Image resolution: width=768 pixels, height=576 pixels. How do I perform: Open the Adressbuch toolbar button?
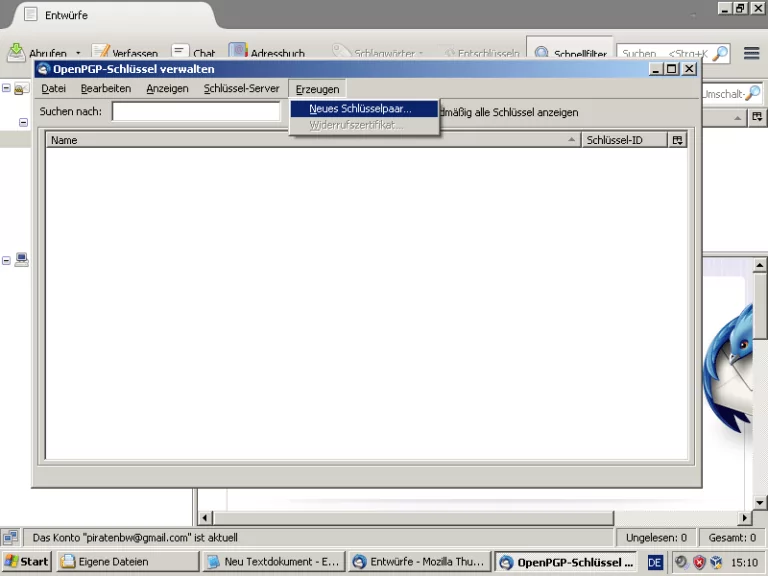pos(267,52)
